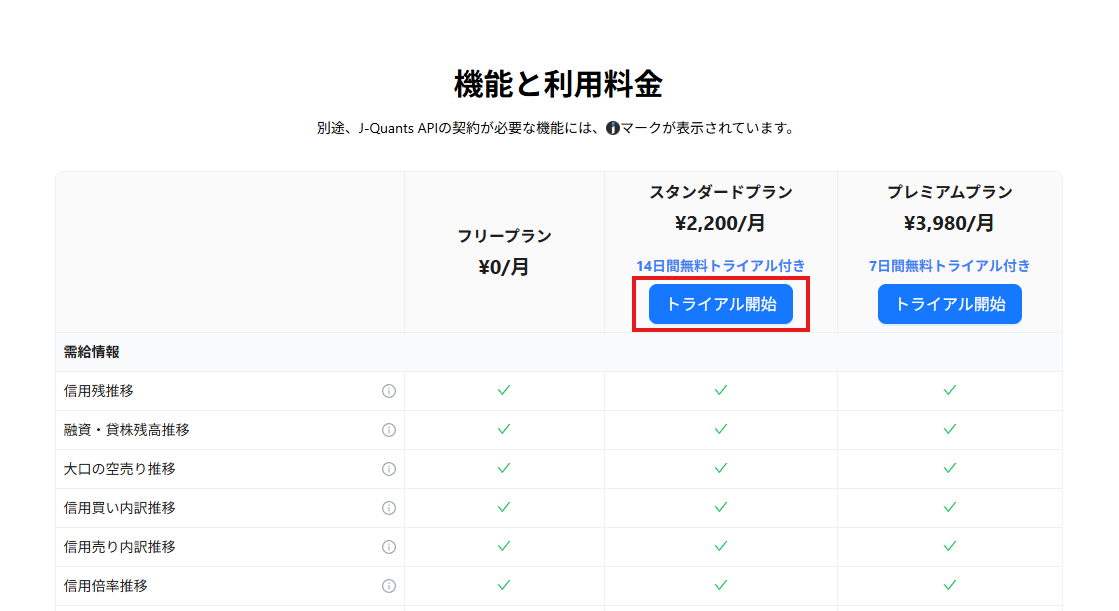The width and height of the screenshot is (1119, 611).
Task: Click info icon beside 信用買い内訳推移
Action: coord(389,508)
